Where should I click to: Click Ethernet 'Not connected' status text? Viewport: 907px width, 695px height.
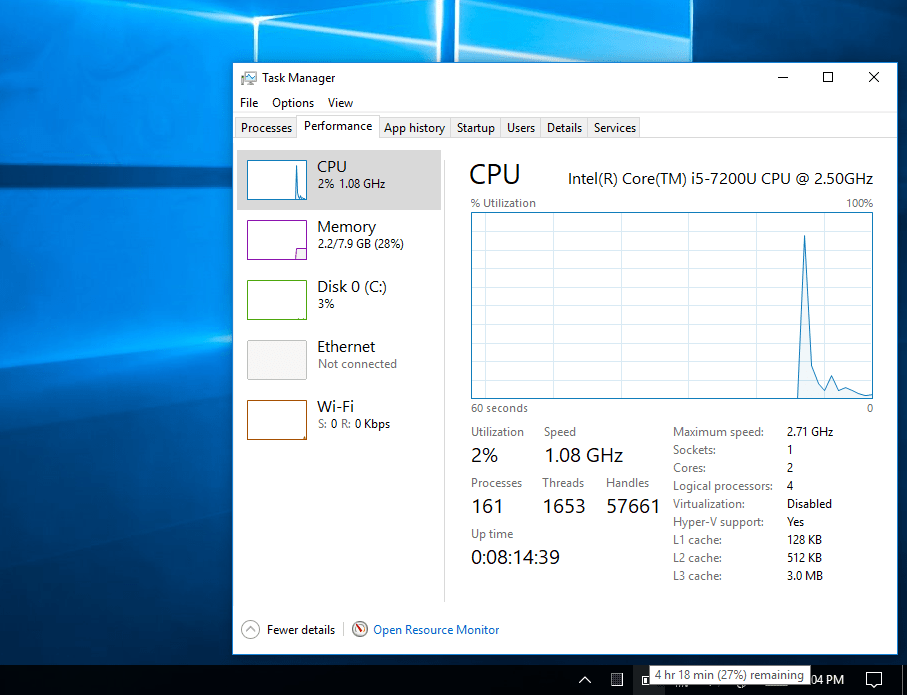357,364
